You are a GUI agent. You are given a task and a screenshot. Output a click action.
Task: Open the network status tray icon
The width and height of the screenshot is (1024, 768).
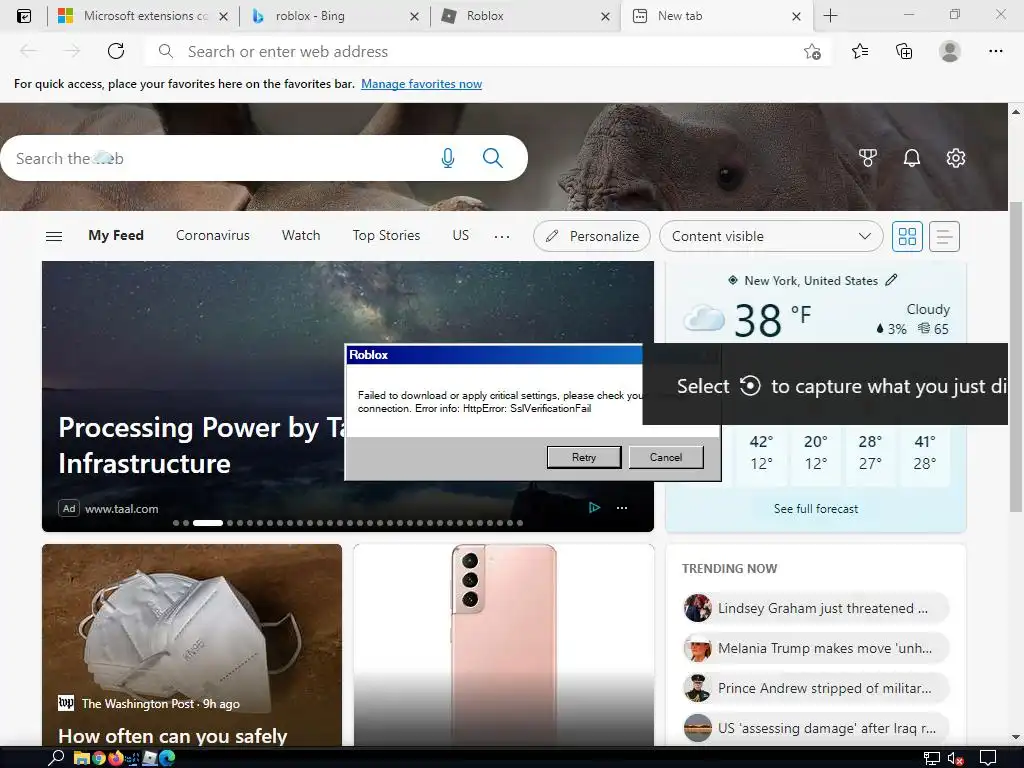[x=931, y=758]
